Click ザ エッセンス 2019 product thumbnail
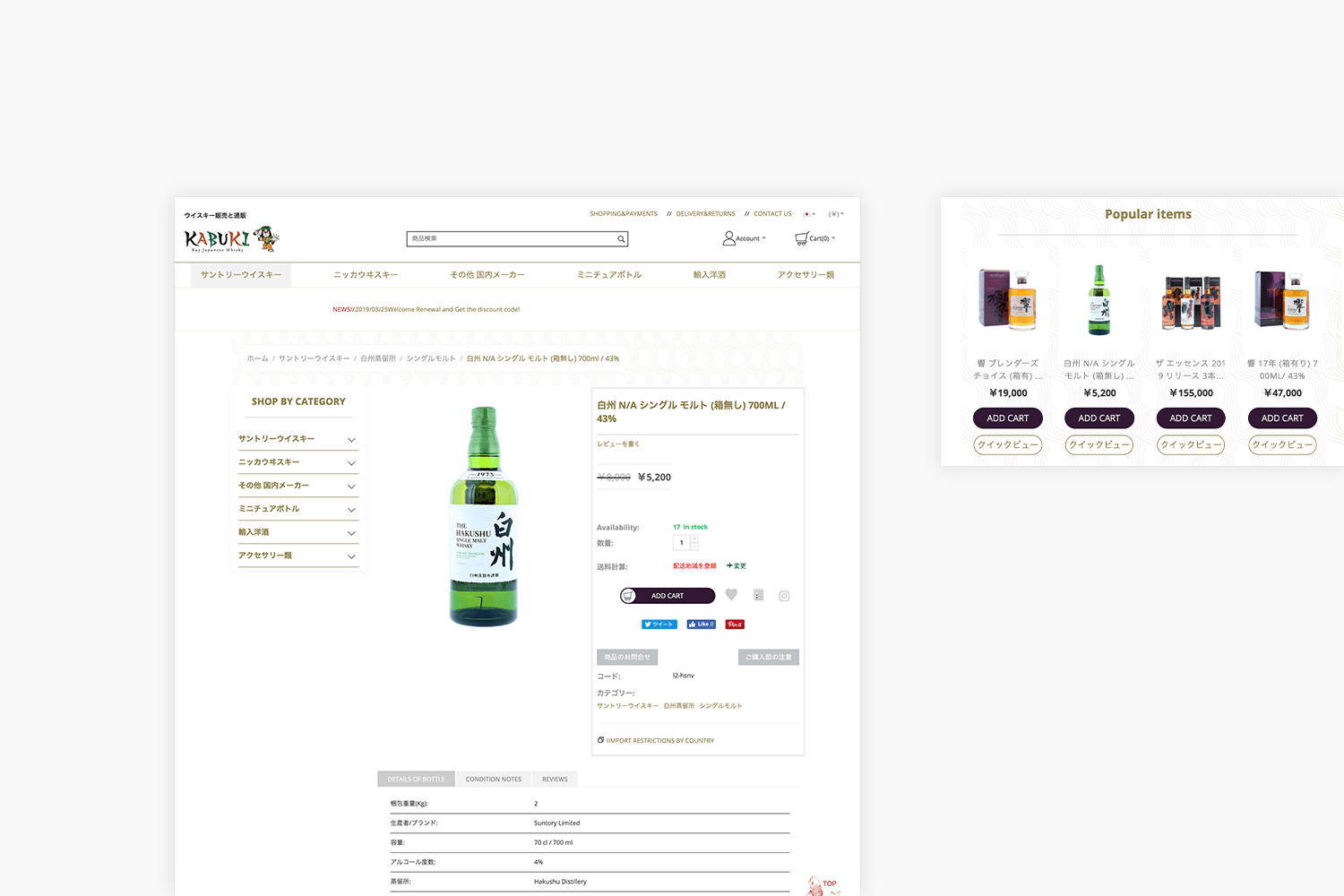Screen dimensions: 1344x896 (x=1191, y=303)
